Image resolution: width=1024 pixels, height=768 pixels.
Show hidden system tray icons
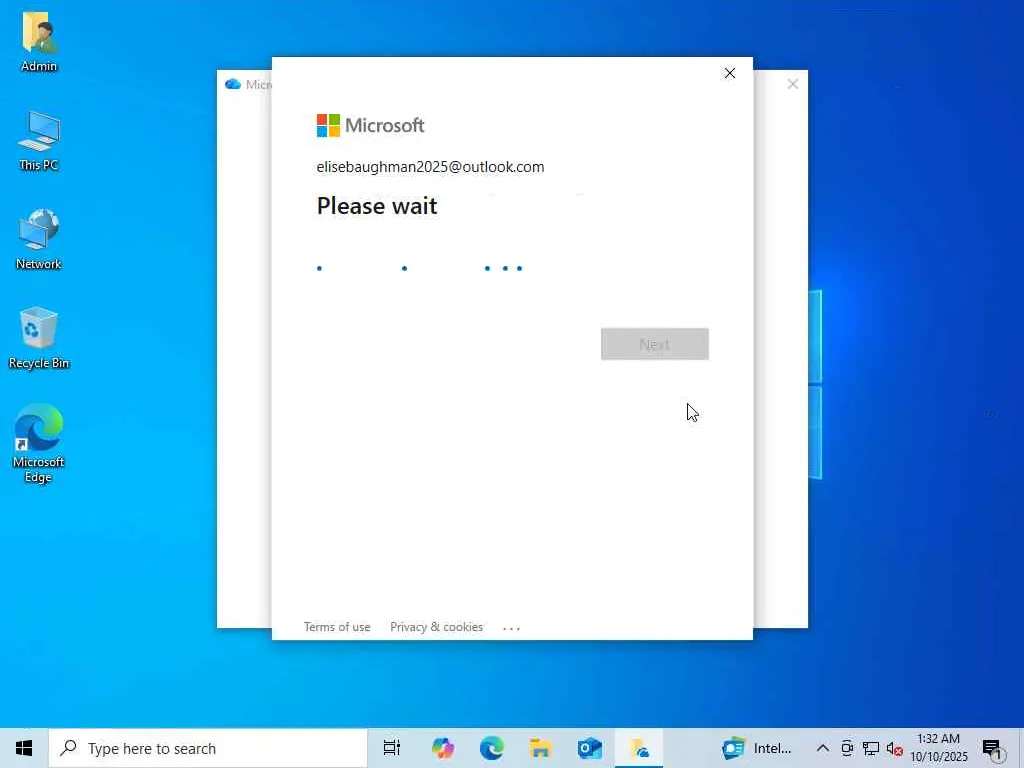coord(823,748)
